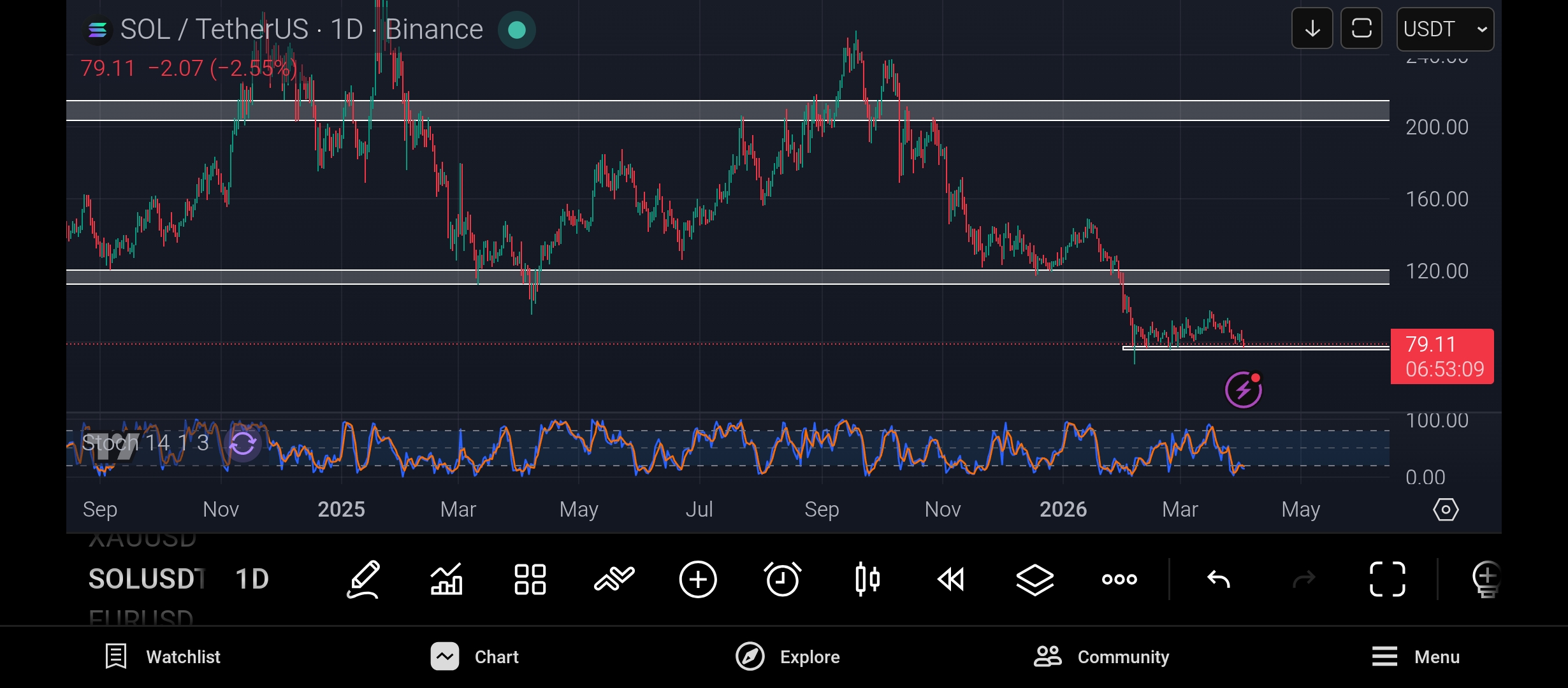Tap the SOL / TetherUS chart title
This screenshot has width=1568, height=688.
(x=301, y=29)
